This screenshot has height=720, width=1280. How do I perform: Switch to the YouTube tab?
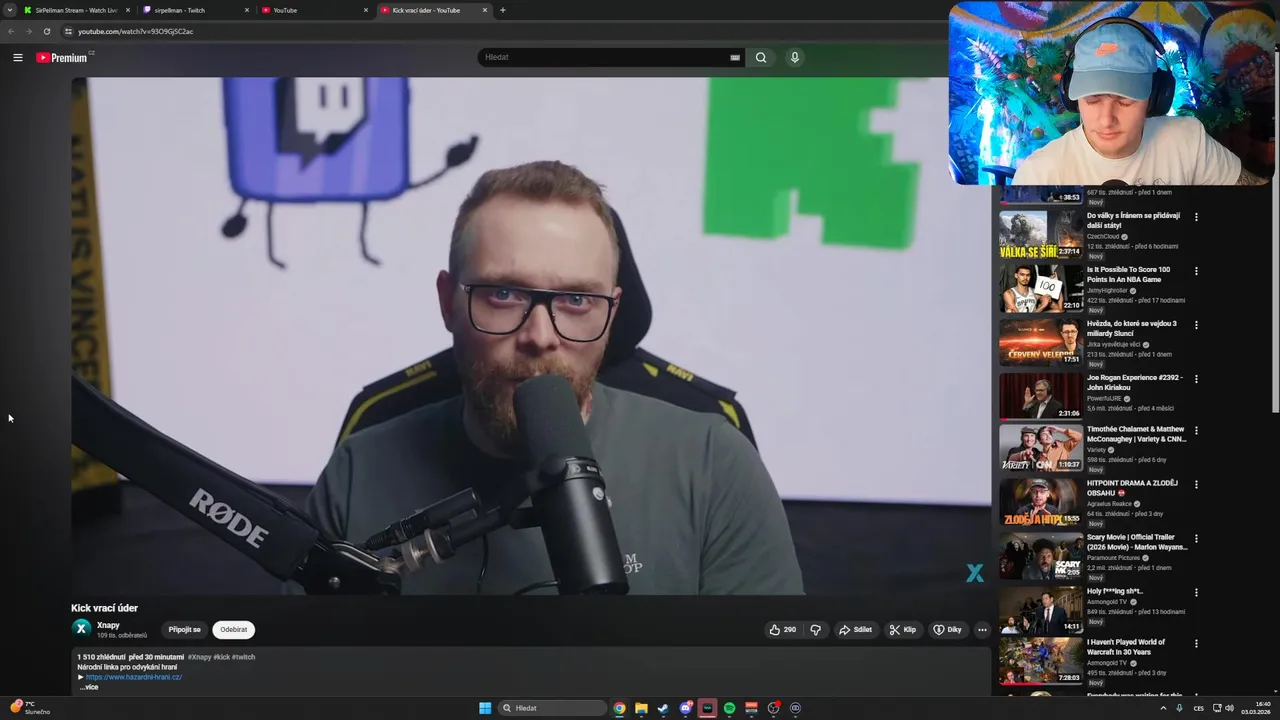(x=315, y=10)
